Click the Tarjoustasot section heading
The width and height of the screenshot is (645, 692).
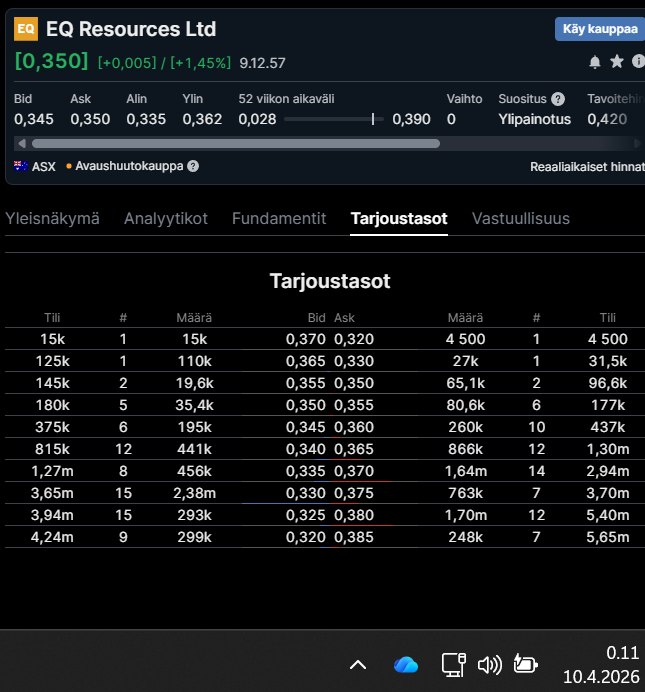coord(330,281)
